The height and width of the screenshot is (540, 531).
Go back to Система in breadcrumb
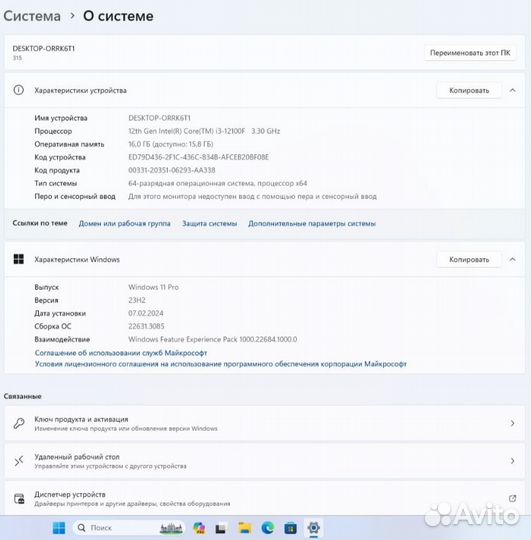(32, 16)
